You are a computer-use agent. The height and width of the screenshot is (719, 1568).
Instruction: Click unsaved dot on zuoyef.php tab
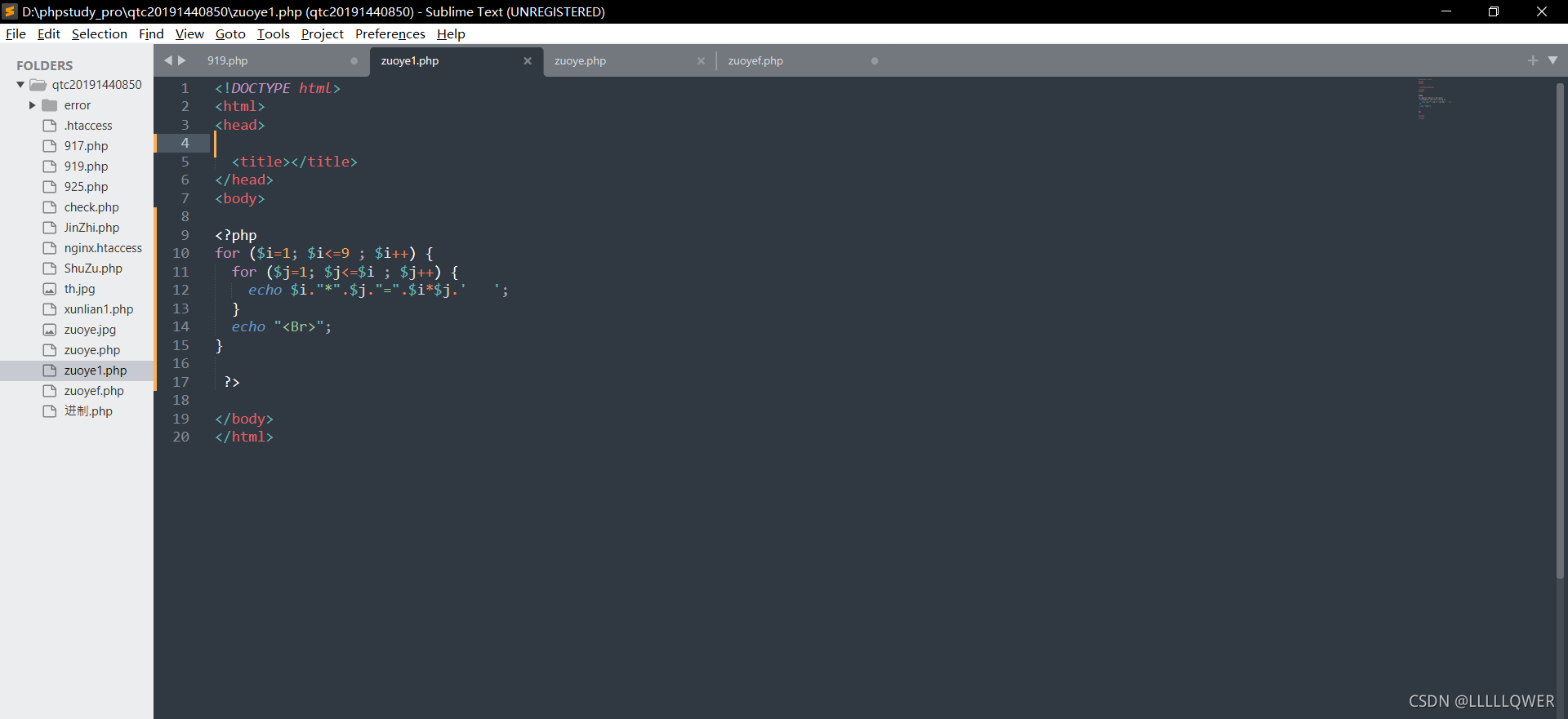pos(875,60)
